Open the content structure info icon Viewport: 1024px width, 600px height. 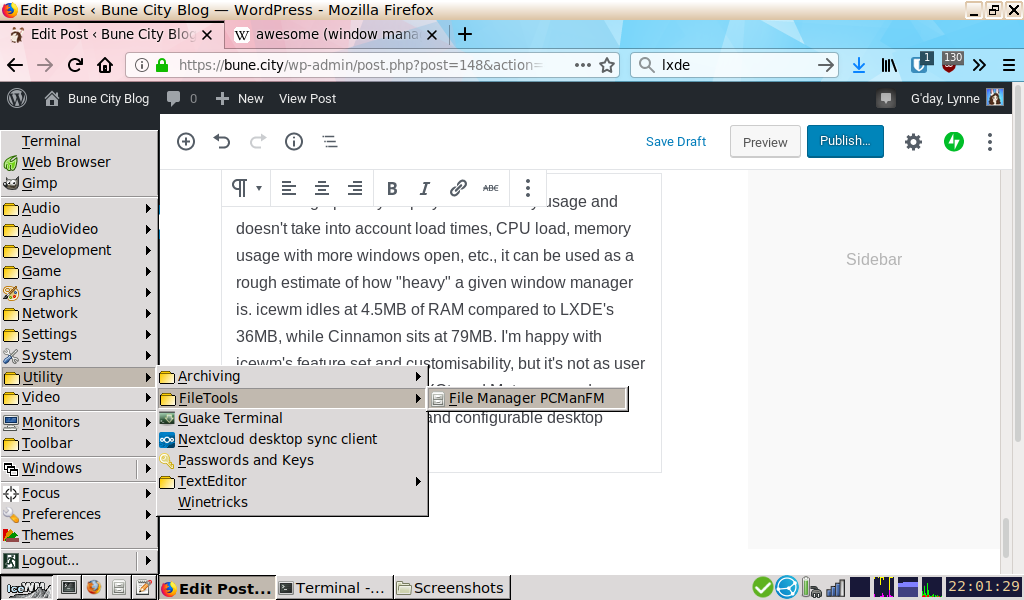click(x=294, y=142)
